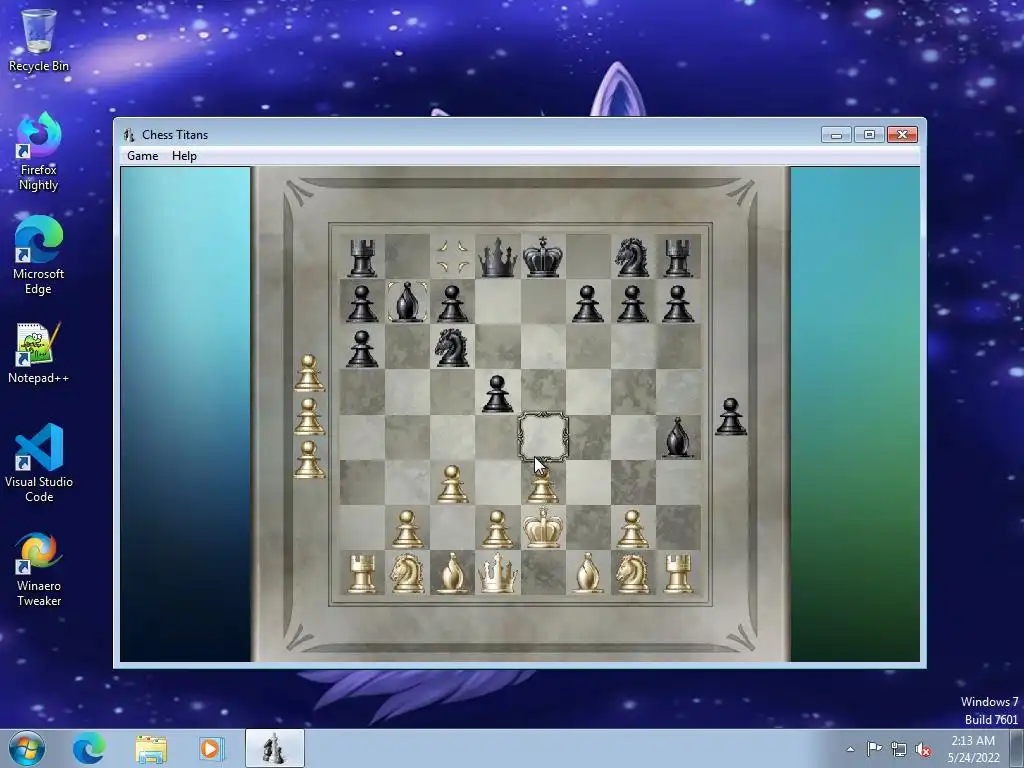Open Windows Media Player from the taskbar
The image size is (1024, 768).
click(211, 748)
